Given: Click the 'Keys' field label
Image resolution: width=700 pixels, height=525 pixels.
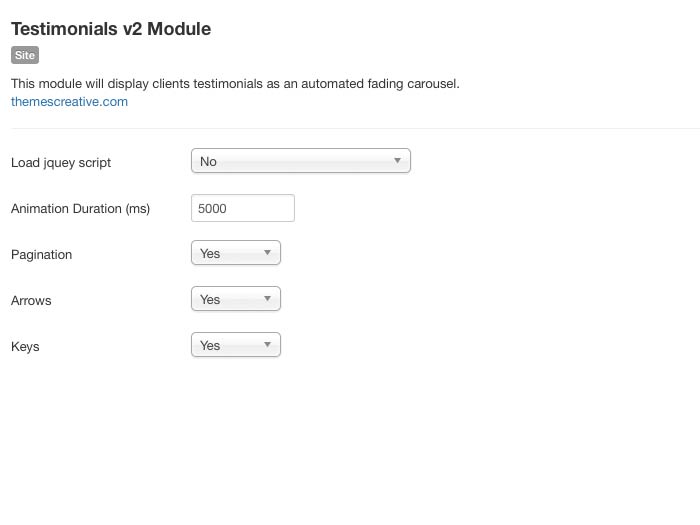Looking at the screenshot, I should [x=25, y=347].
